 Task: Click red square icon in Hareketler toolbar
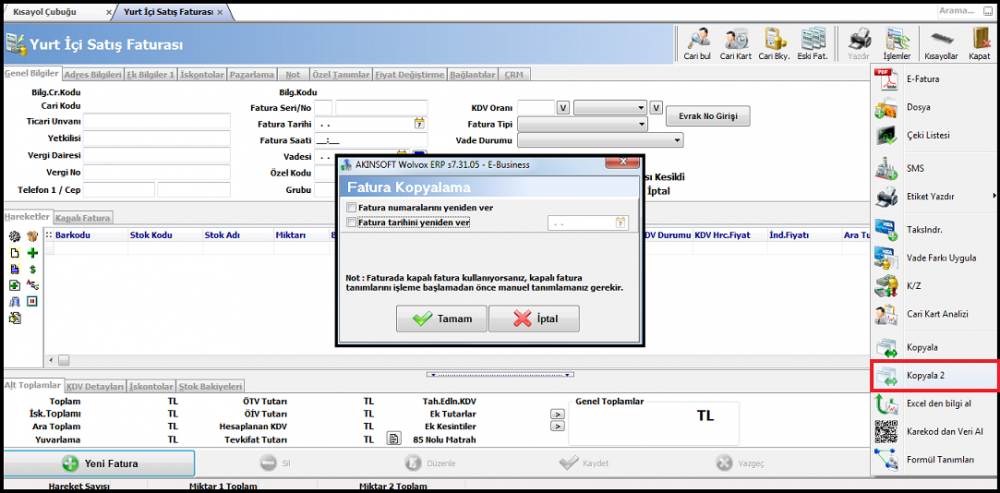(x=33, y=302)
